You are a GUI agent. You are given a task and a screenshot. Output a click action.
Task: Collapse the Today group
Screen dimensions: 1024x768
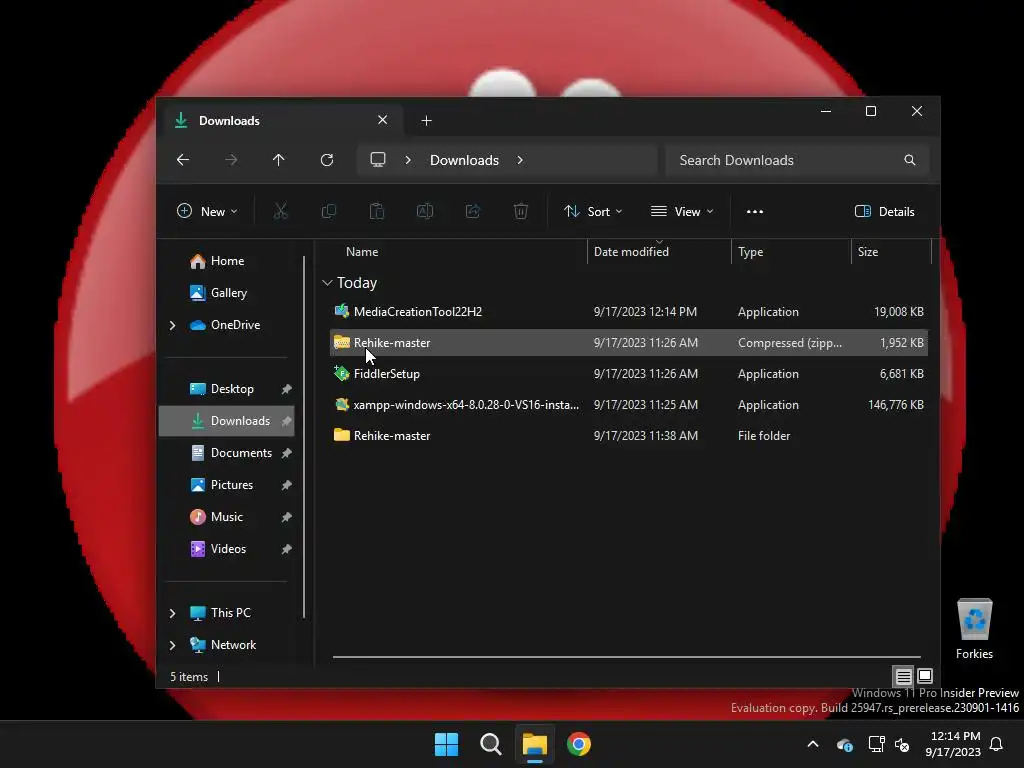(327, 283)
